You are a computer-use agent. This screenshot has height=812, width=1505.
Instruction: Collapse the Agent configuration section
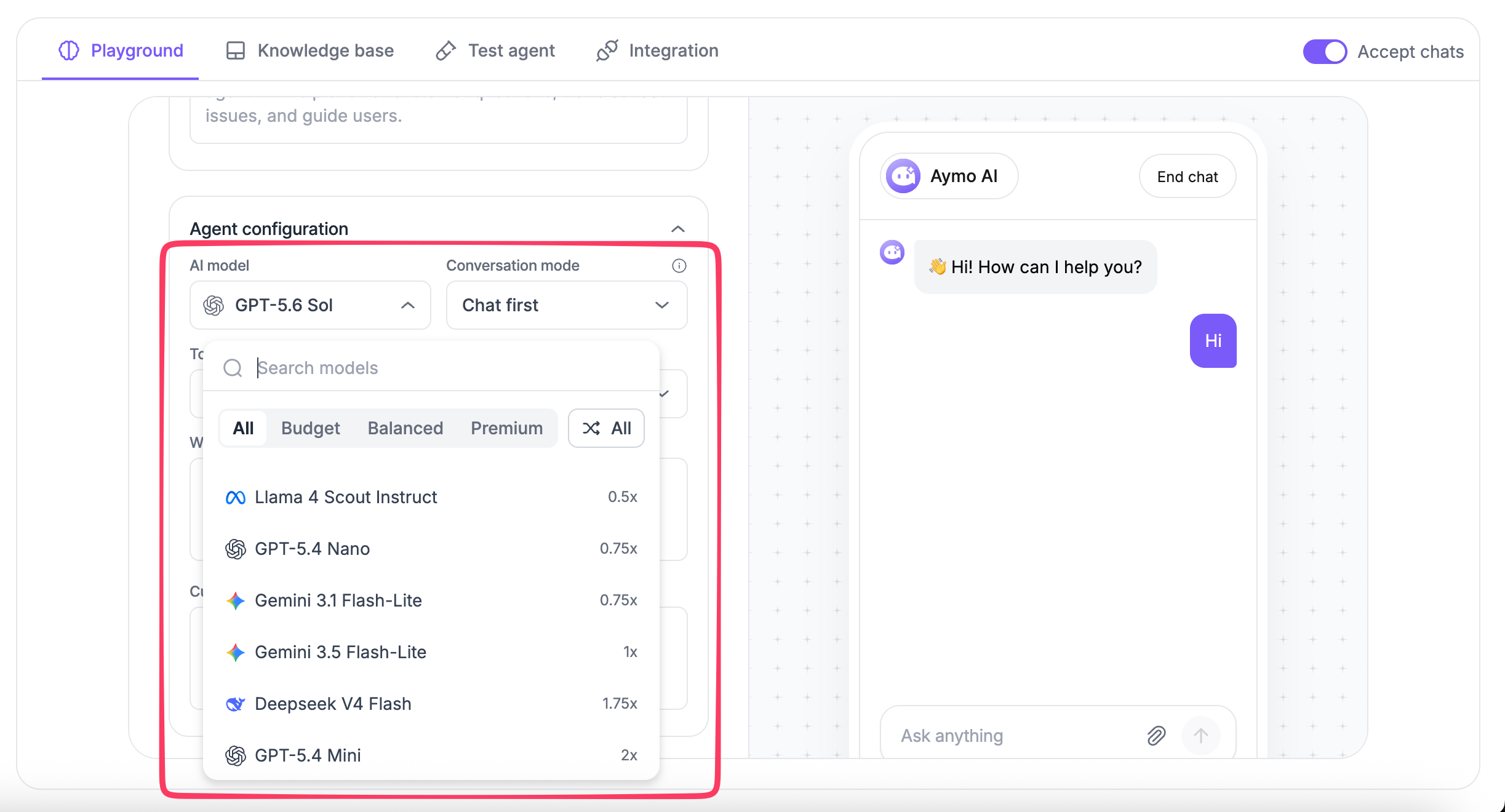tap(677, 229)
